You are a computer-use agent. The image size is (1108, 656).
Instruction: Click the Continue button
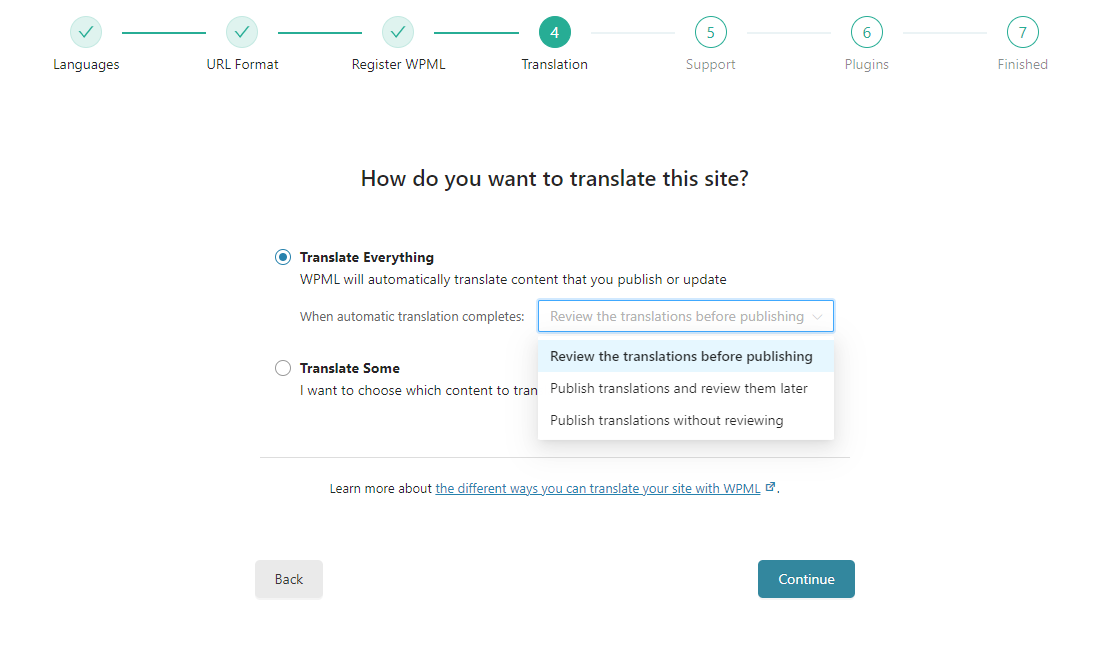[x=806, y=579]
